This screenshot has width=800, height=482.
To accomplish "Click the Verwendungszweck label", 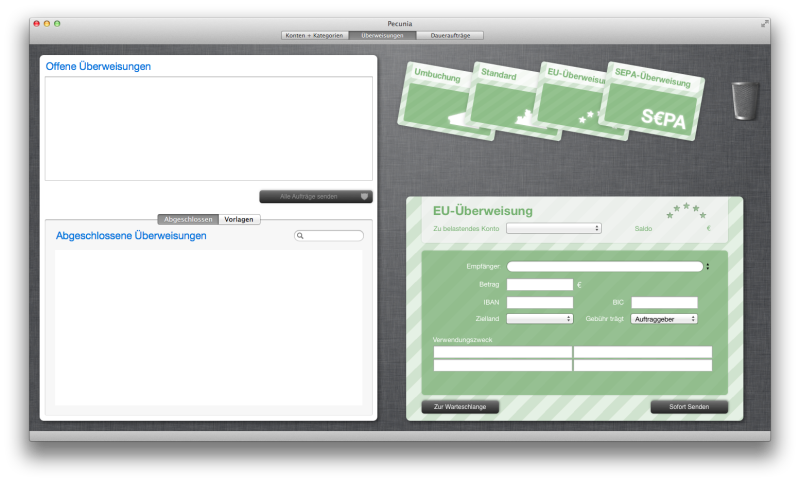I will [462, 340].
